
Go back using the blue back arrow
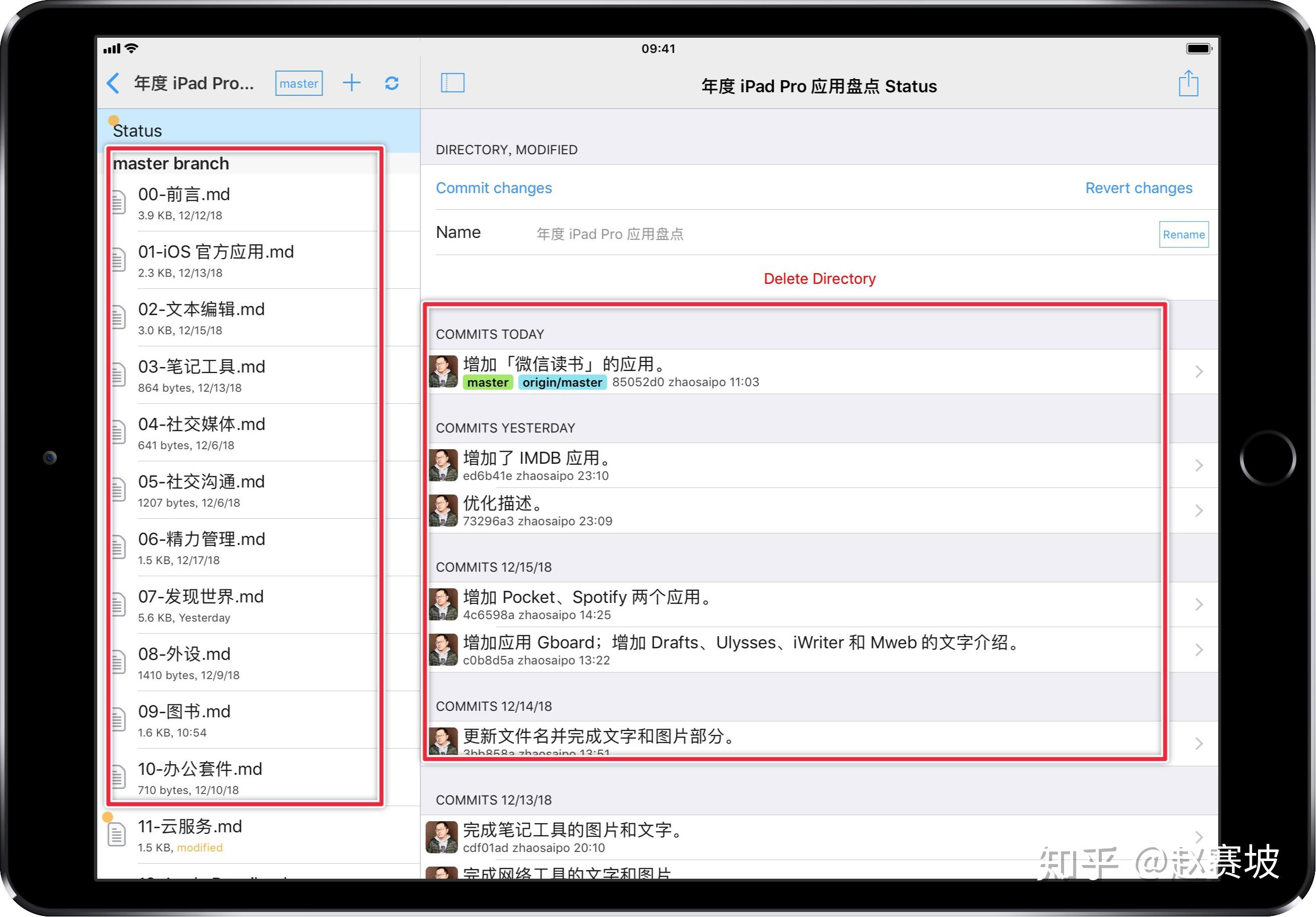pos(113,84)
